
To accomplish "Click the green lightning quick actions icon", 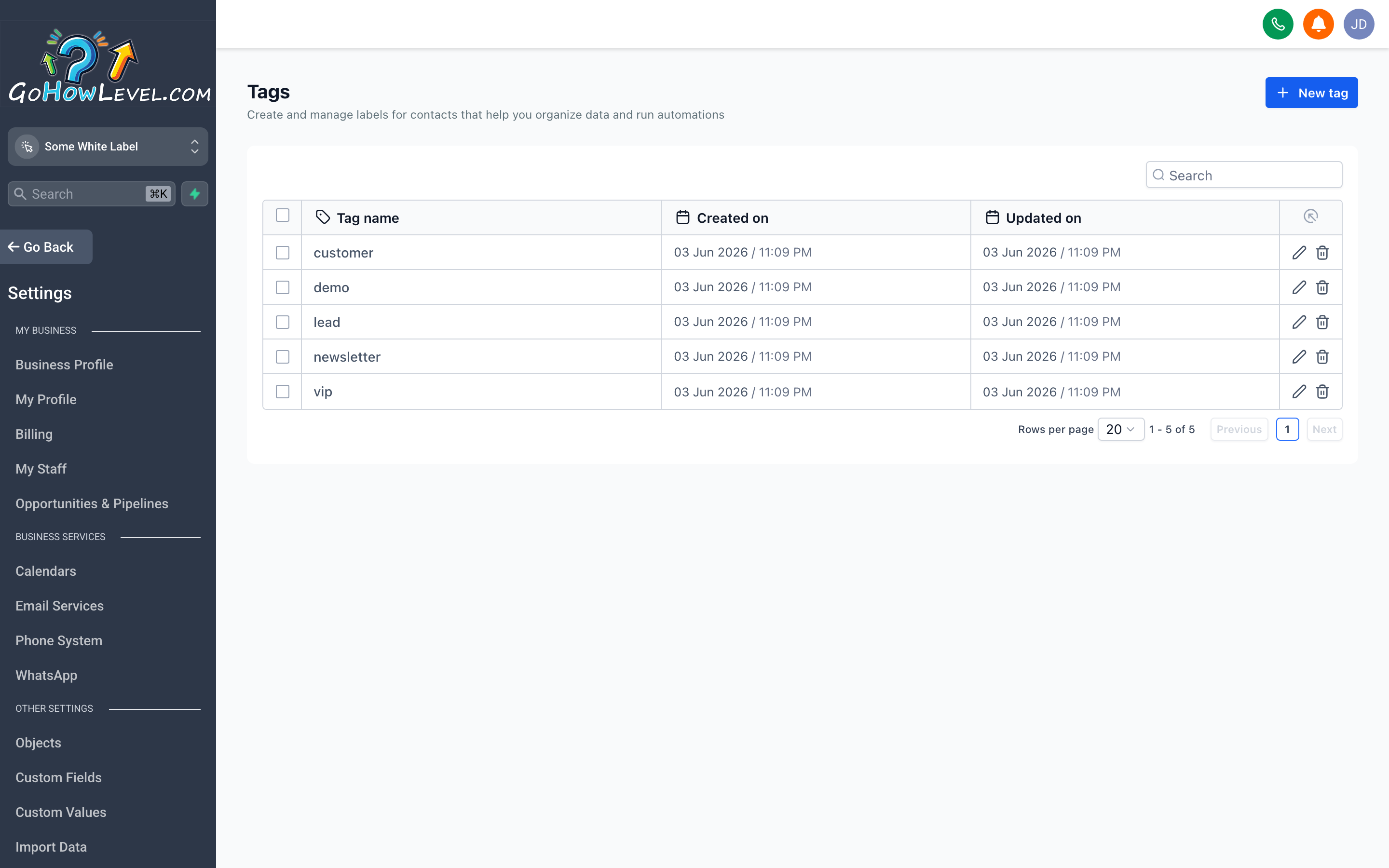I will [194, 194].
